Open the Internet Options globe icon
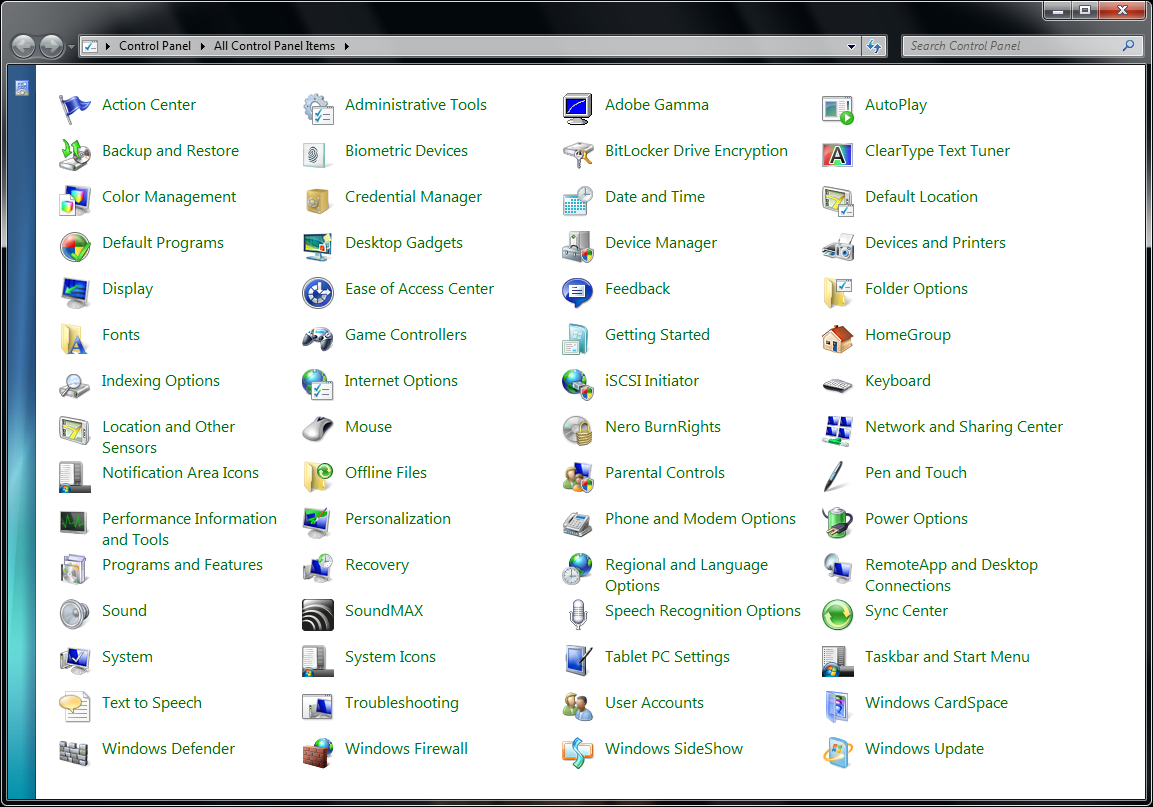The width and height of the screenshot is (1153, 807). click(x=318, y=385)
